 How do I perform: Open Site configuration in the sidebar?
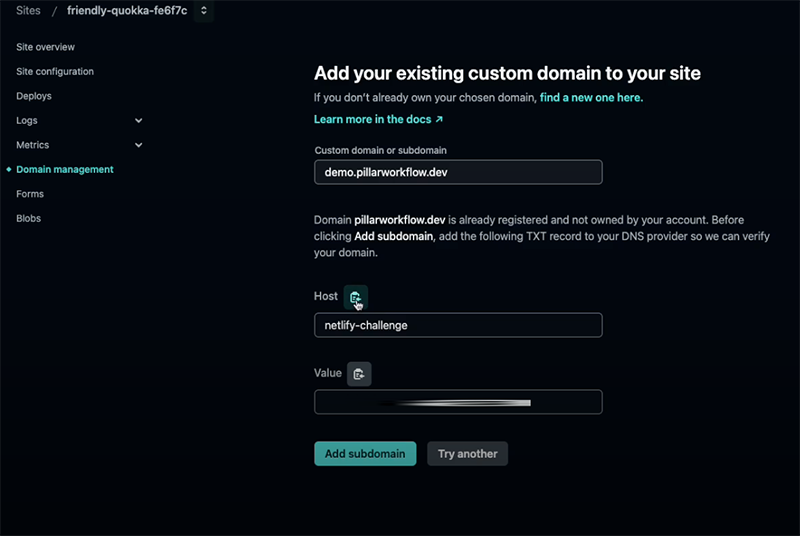coord(55,71)
